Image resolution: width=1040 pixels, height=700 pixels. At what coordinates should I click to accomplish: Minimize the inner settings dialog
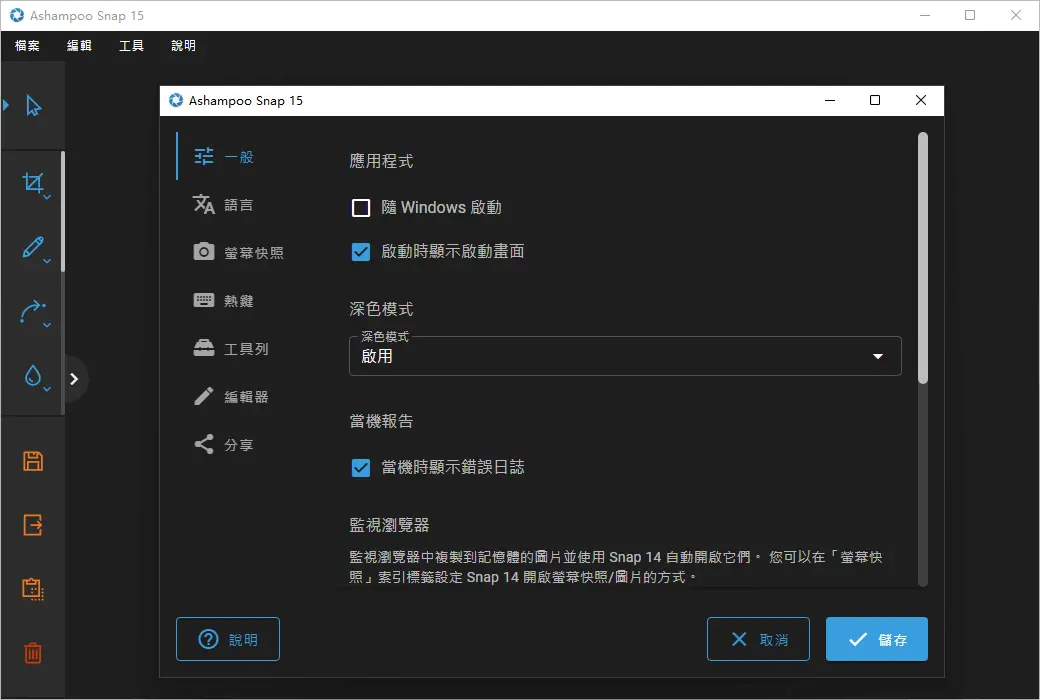(830, 100)
